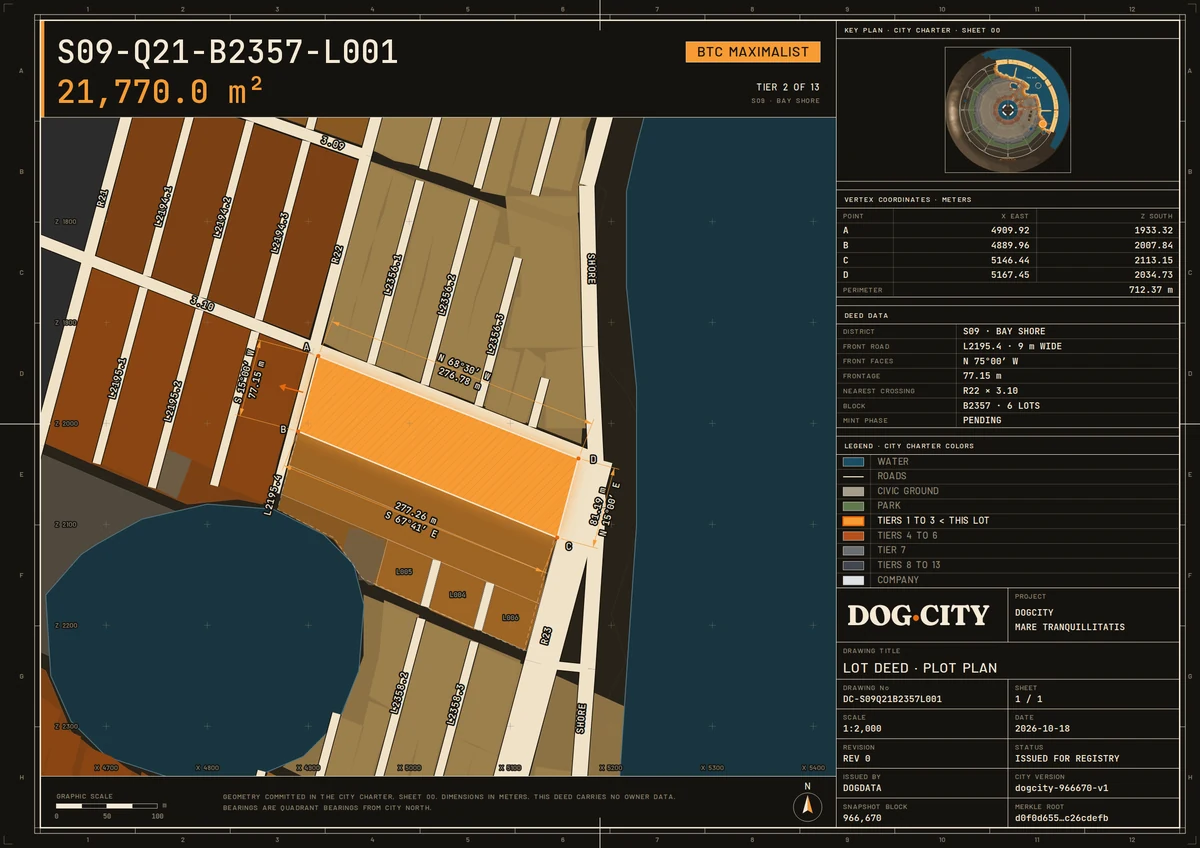Click the Merkle root d0f0d655…c26cdefb
The width and height of the screenshot is (1200, 848).
(x=1061, y=818)
